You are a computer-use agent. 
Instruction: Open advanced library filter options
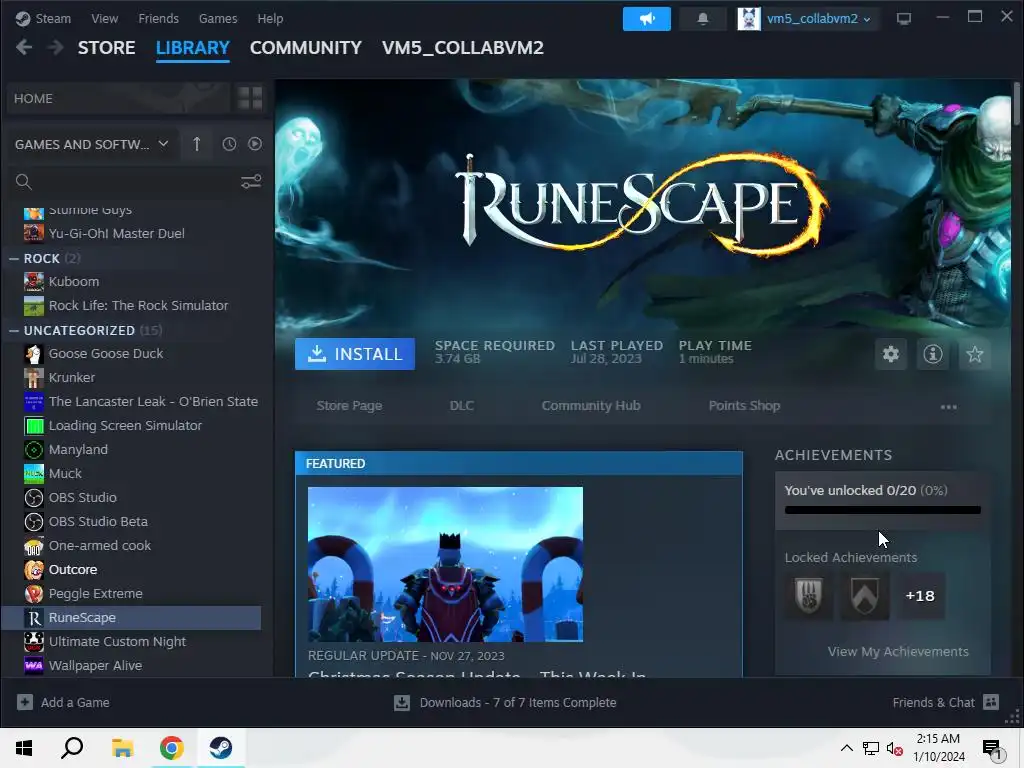coord(251,182)
